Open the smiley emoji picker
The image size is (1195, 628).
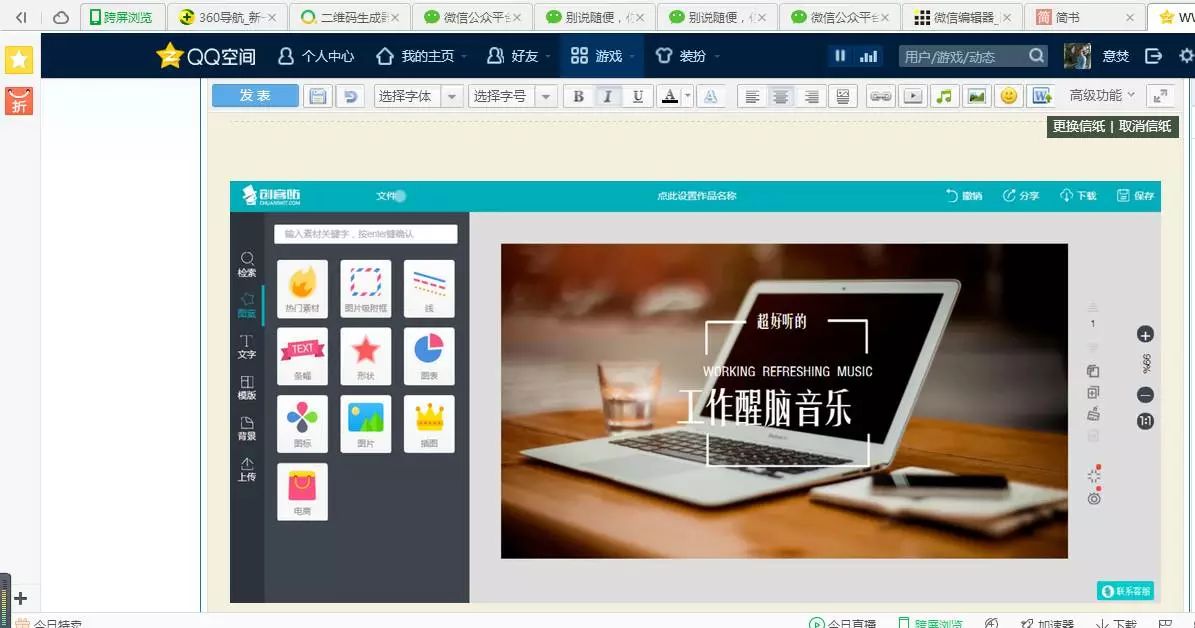[1009, 96]
